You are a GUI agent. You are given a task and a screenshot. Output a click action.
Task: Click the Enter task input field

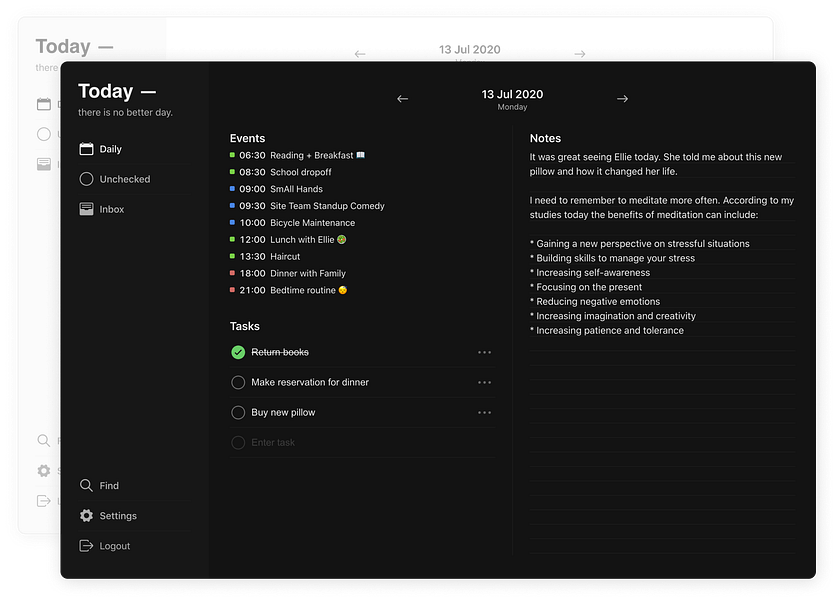pyautogui.click(x=363, y=443)
